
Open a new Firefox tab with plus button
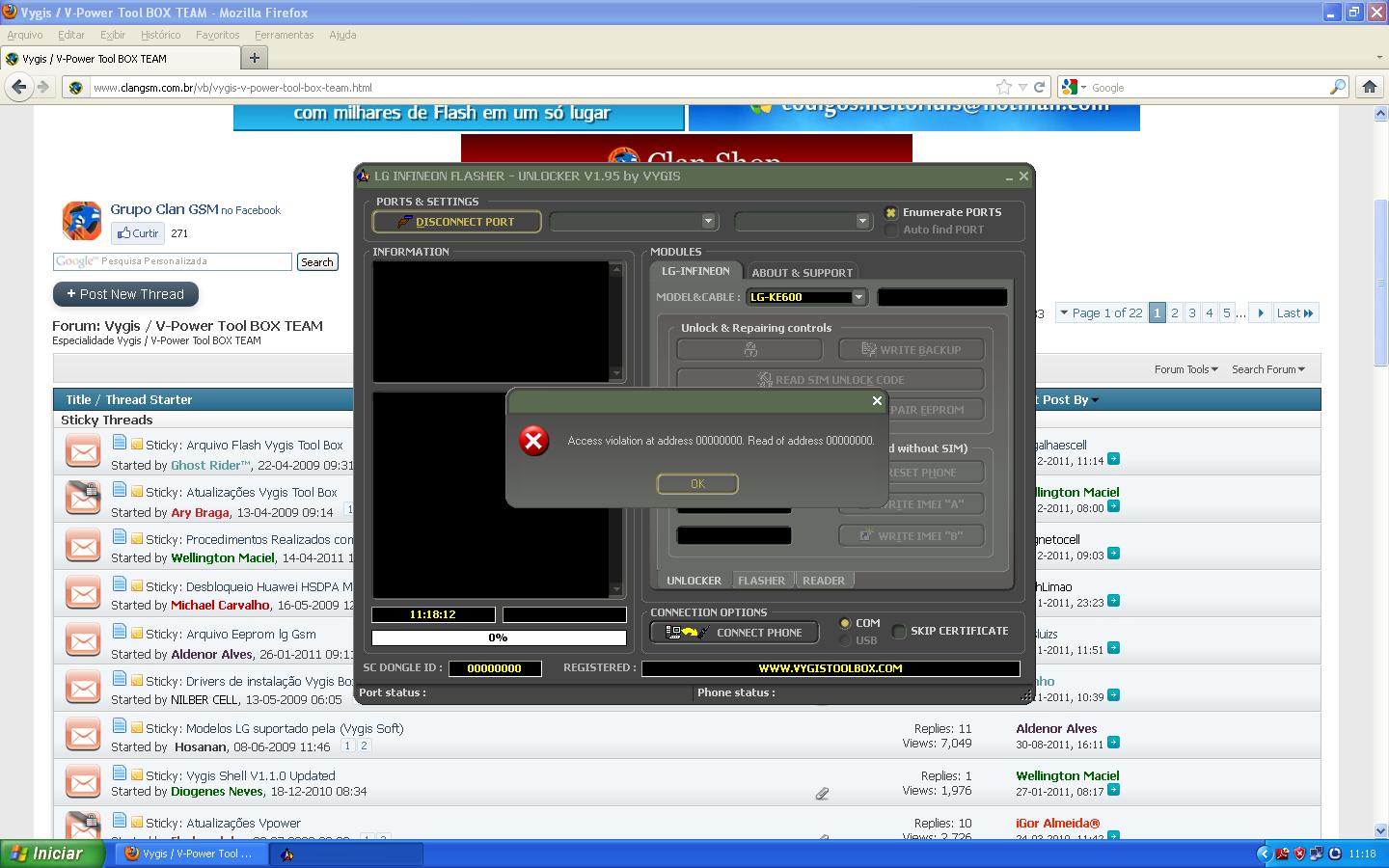255,58
